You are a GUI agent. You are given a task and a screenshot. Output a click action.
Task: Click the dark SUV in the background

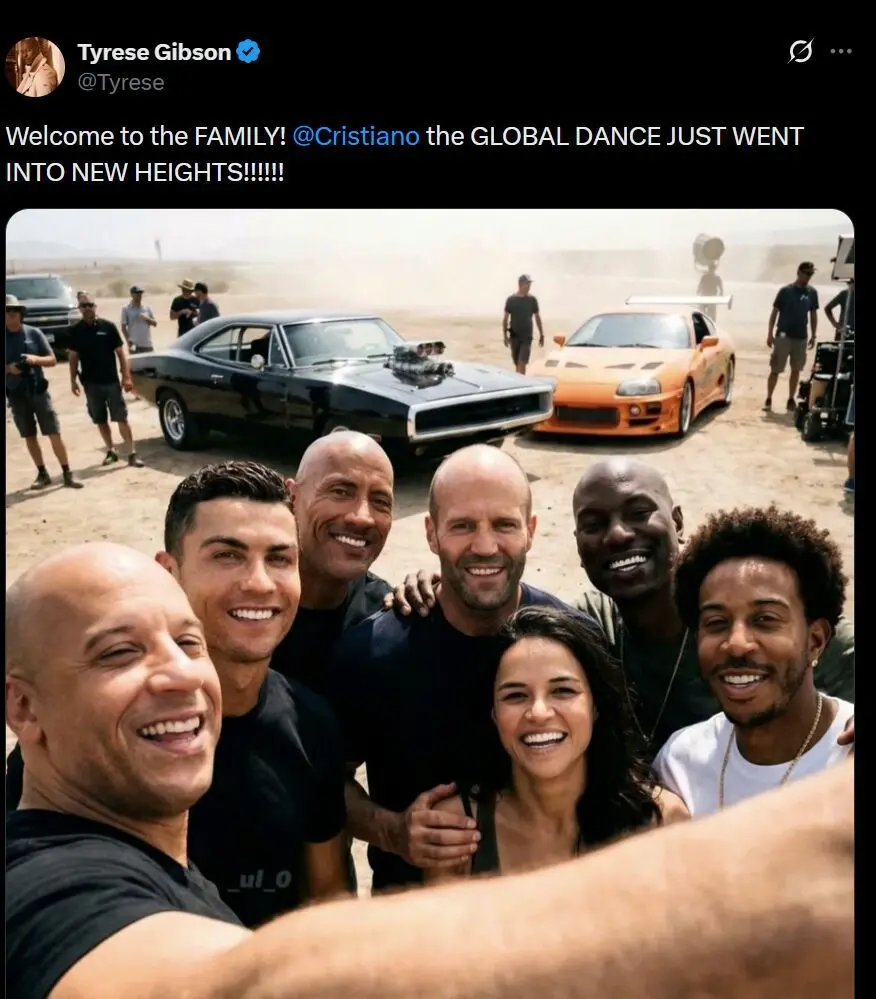[41, 310]
